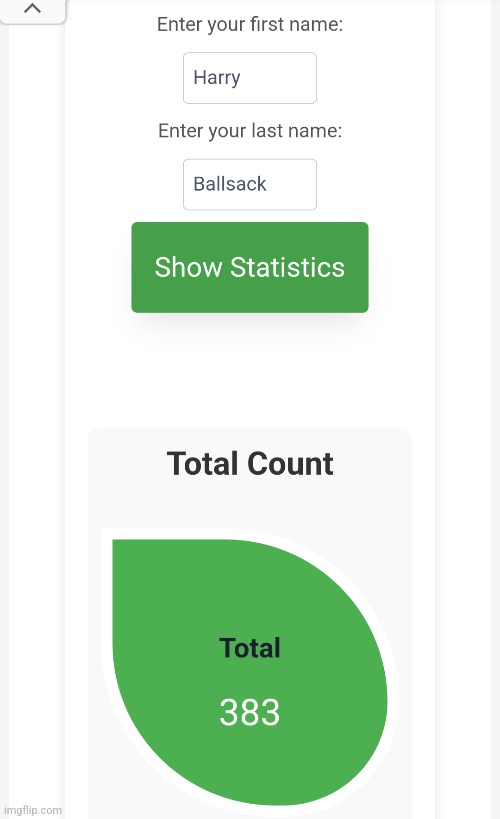Click the 'Enter your first name:' label

pyautogui.click(x=250, y=24)
